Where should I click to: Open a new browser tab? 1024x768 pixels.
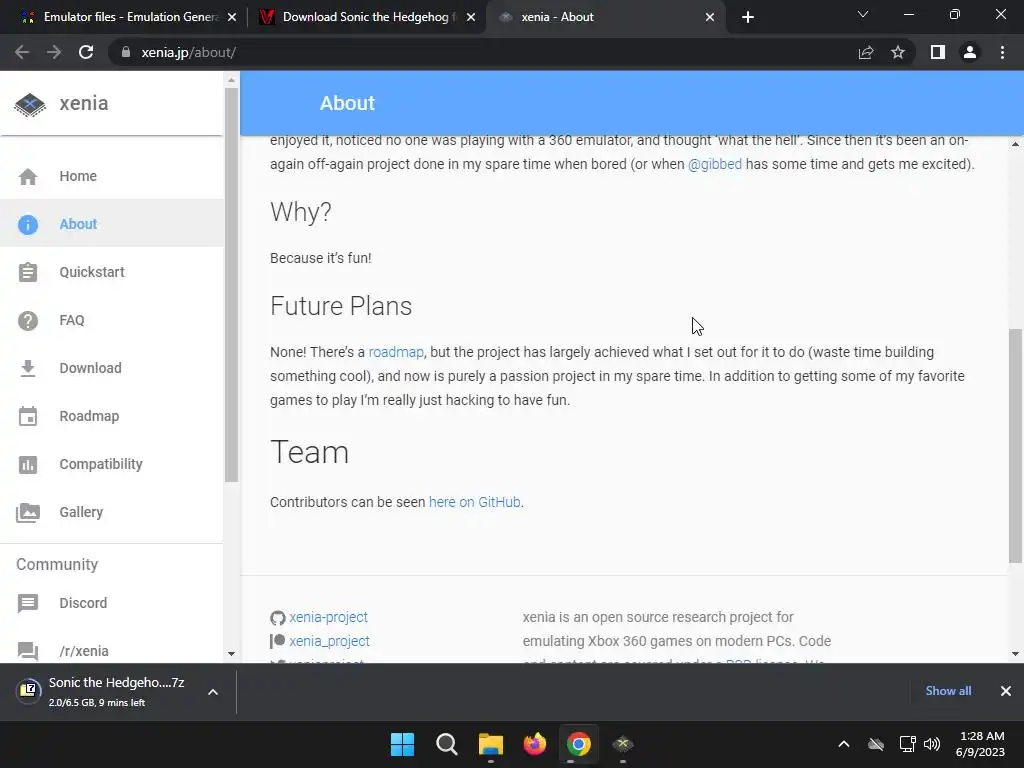click(x=748, y=17)
